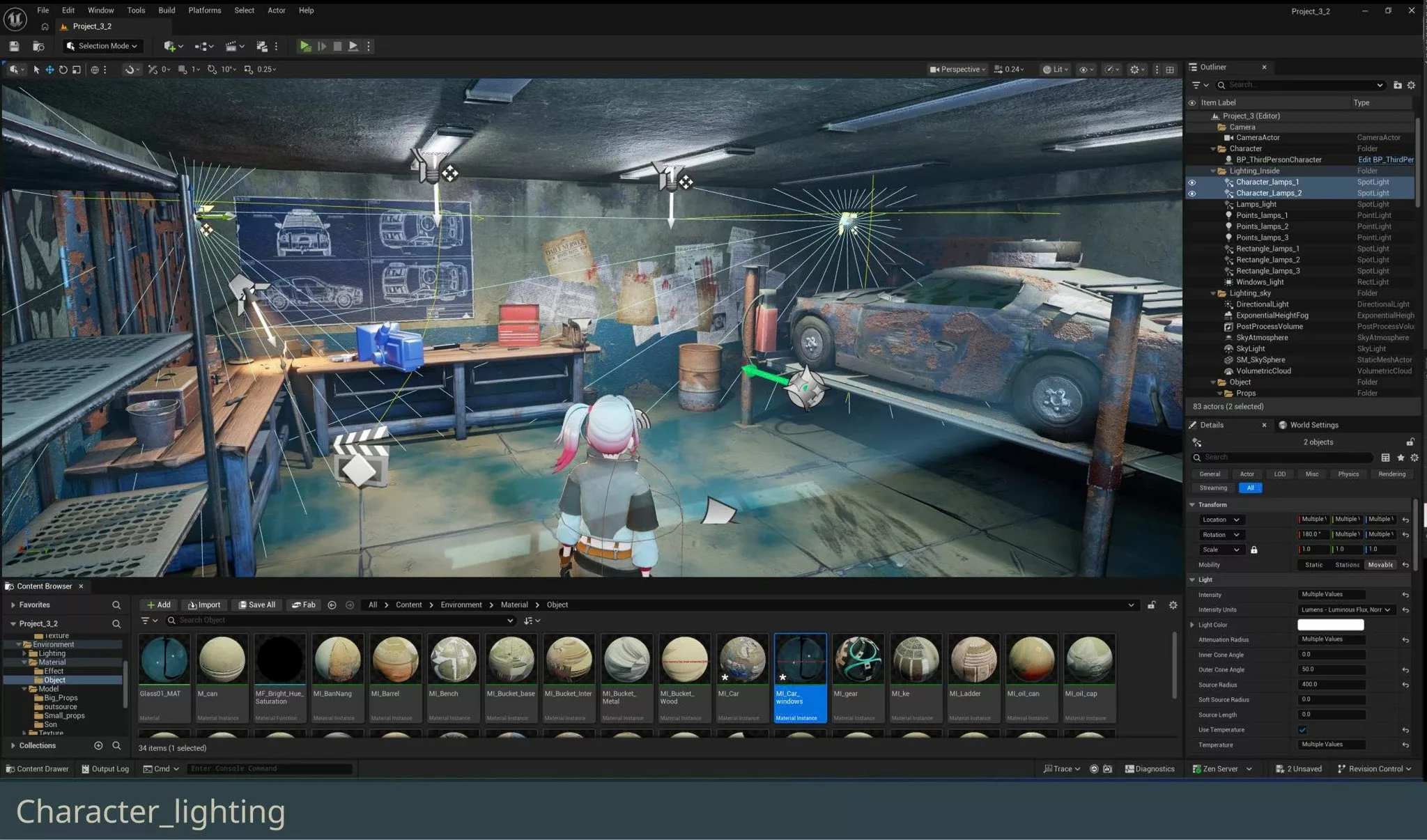
Task: Open content browser settings gear
Action: [1173, 605]
